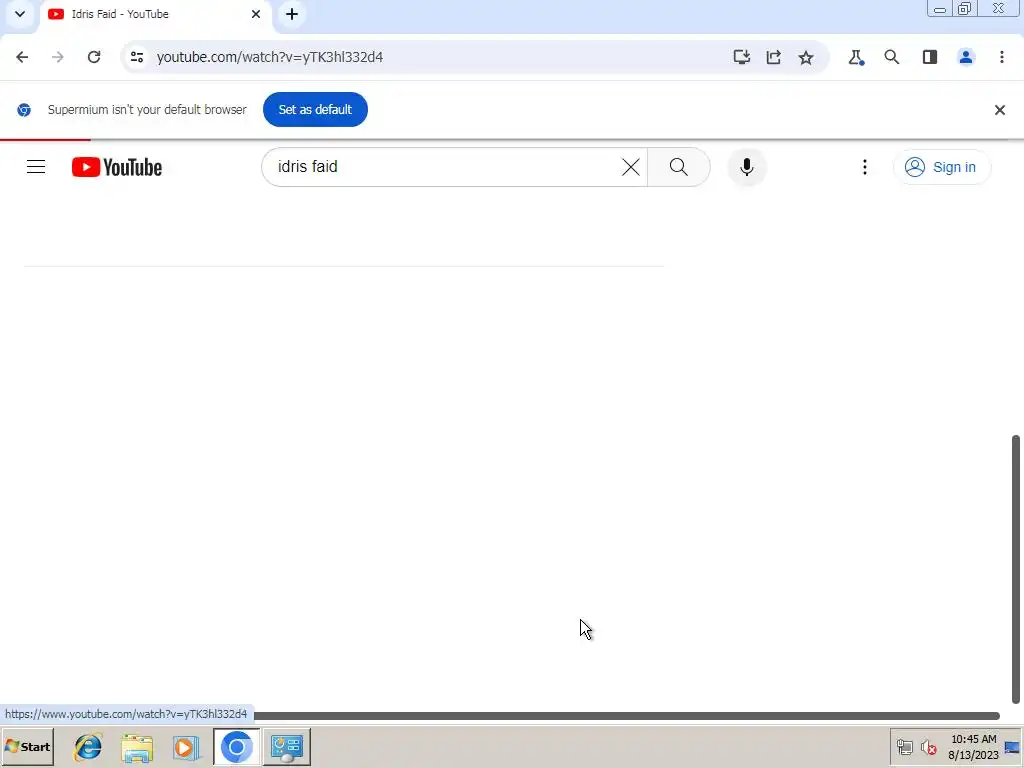Screen dimensions: 1024x768
Task: Sign in to YouTube
Action: click(x=942, y=167)
